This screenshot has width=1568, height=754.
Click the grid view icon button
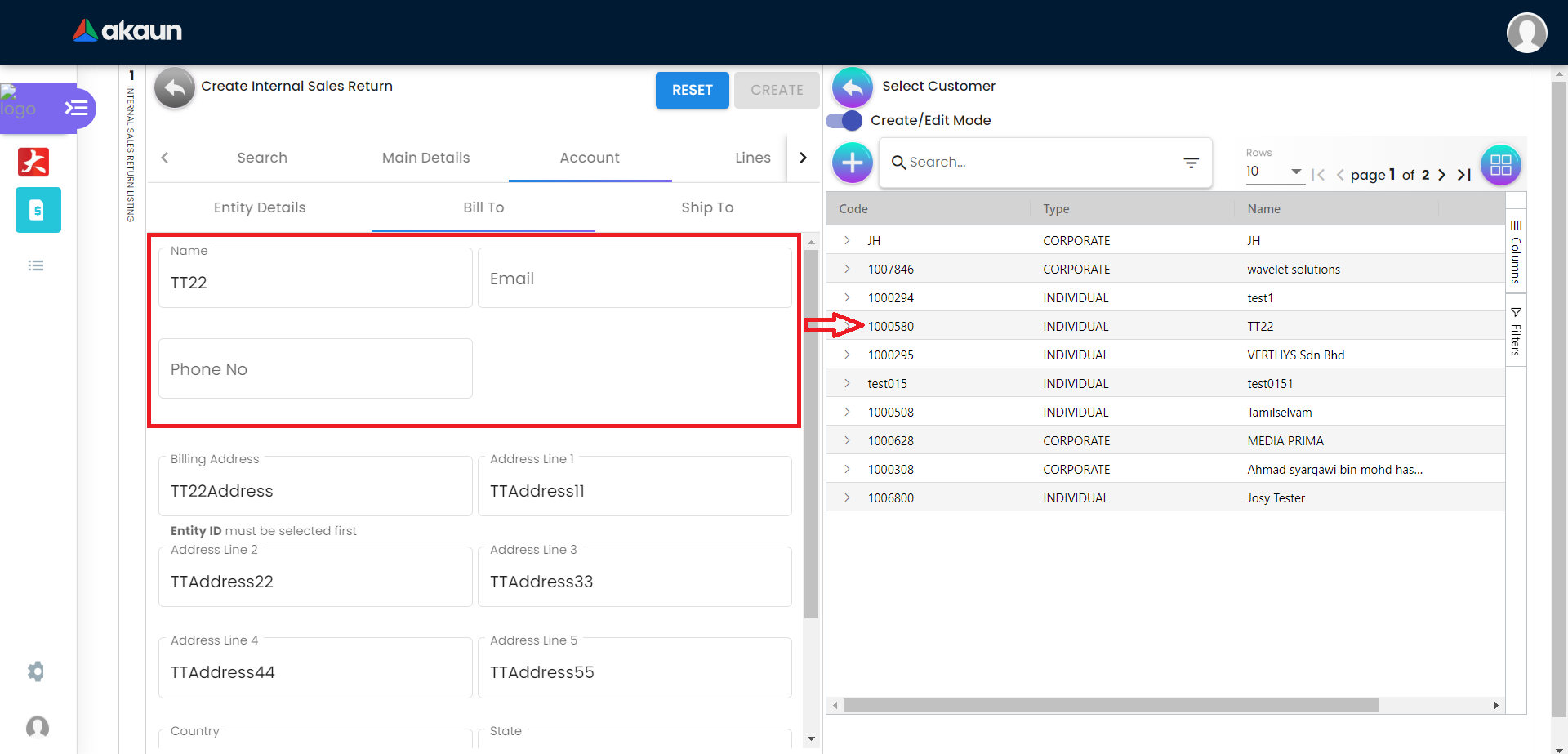tap(1500, 165)
